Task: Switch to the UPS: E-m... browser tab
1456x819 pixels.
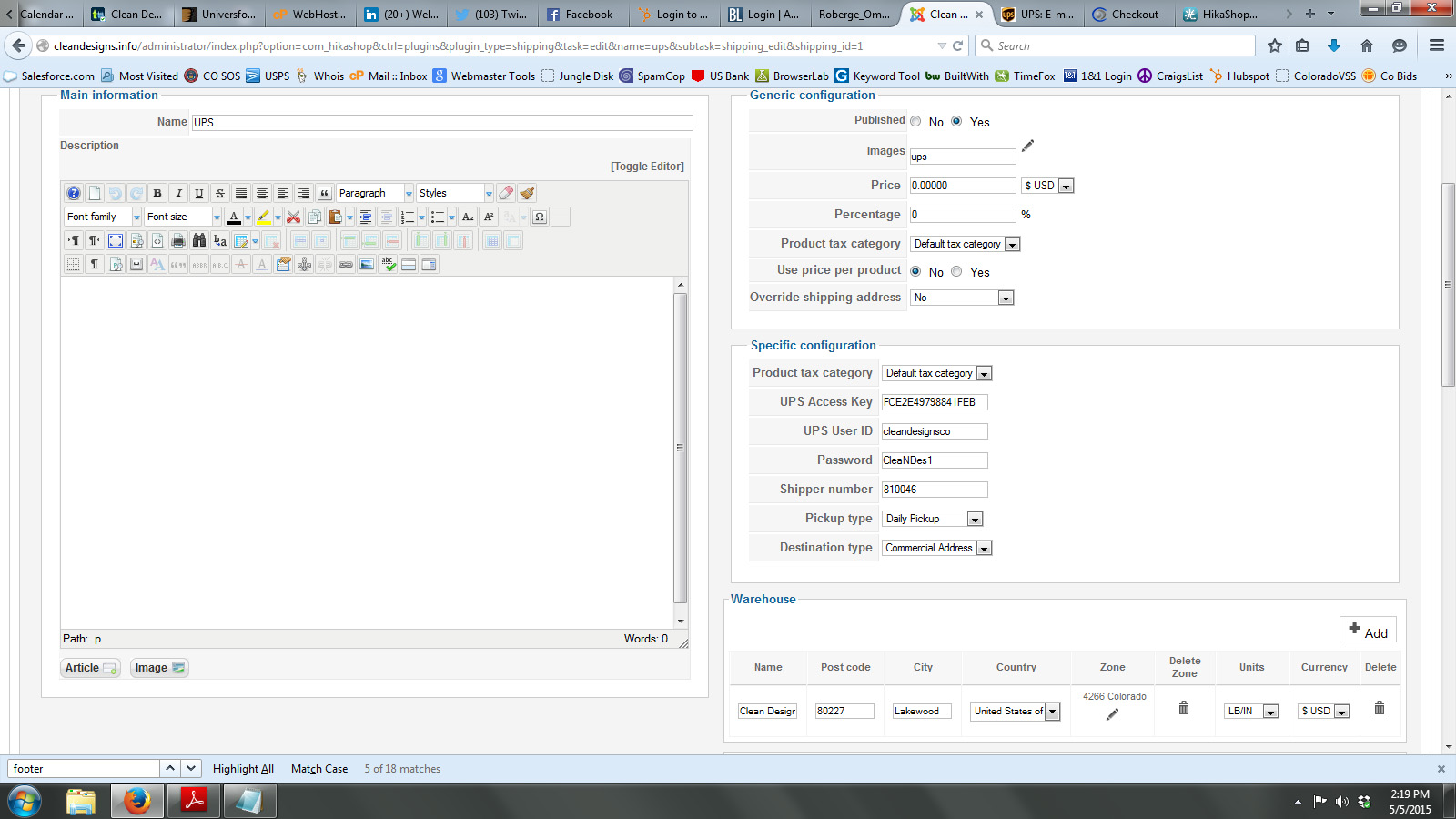Action: (x=1037, y=14)
